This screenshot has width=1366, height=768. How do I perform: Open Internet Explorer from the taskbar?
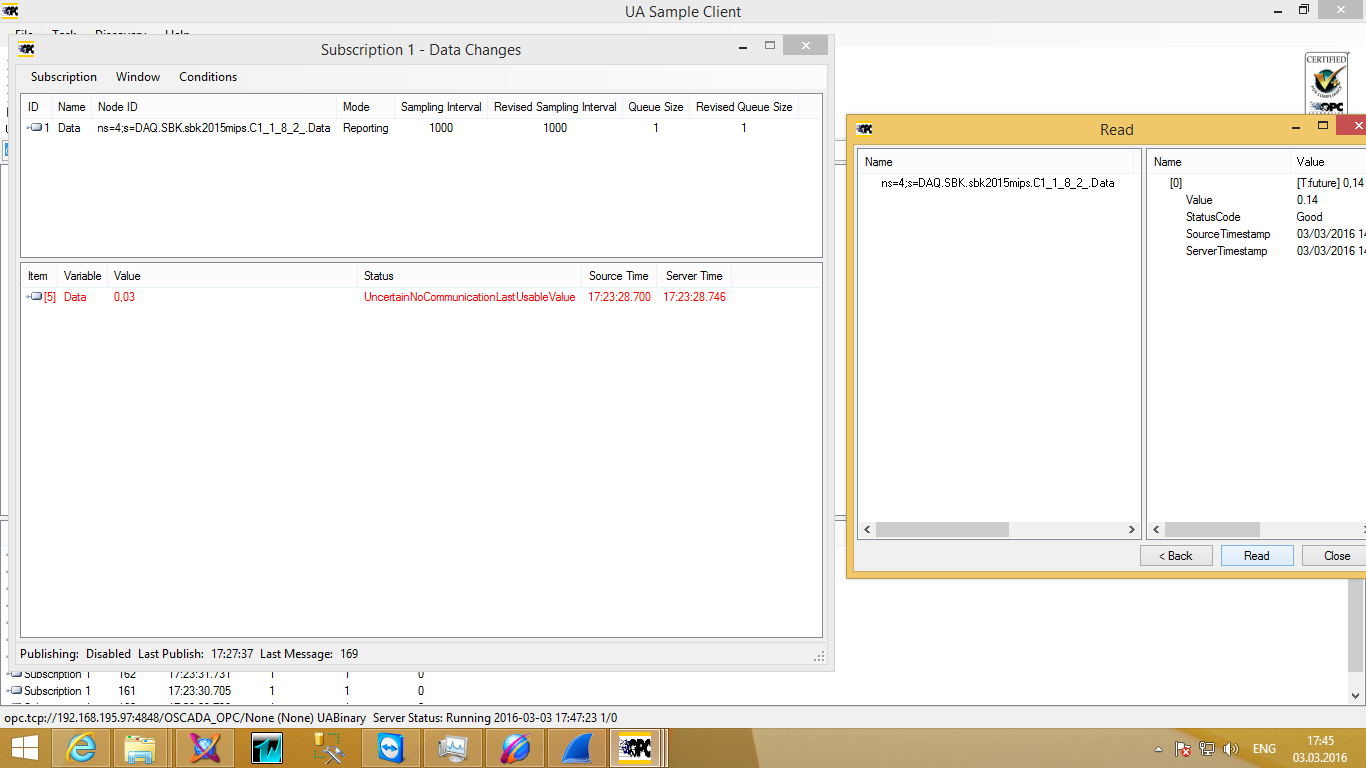point(81,748)
